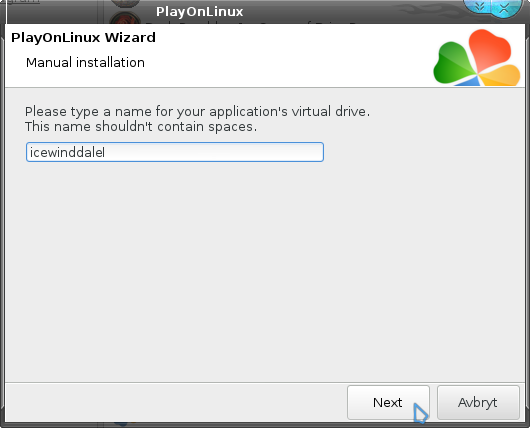Click the 'This name shouldn't contain spaces.' text
The width and height of the screenshot is (530, 428).
(x=141, y=127)
